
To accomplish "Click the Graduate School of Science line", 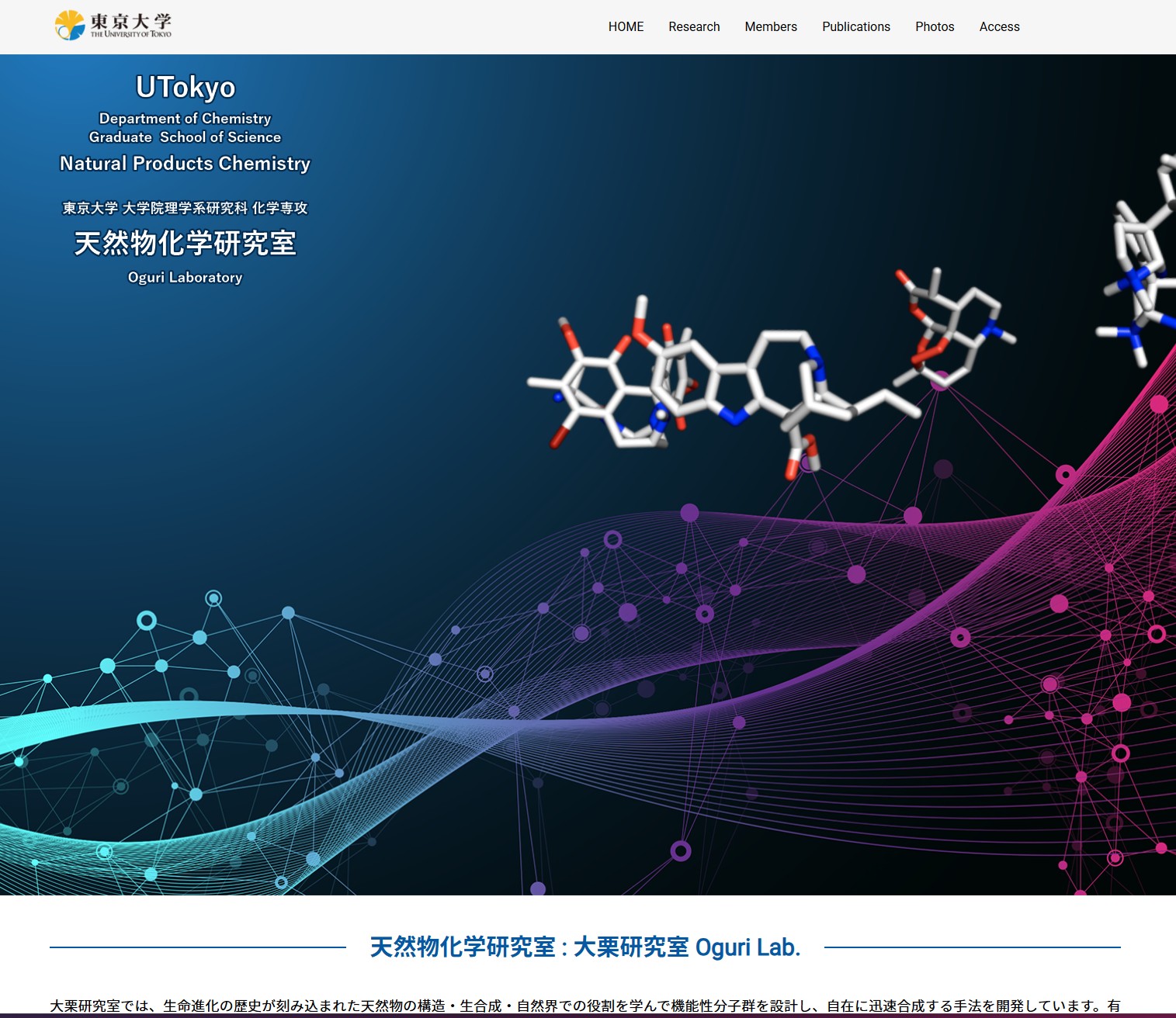I will pos(185,137).
